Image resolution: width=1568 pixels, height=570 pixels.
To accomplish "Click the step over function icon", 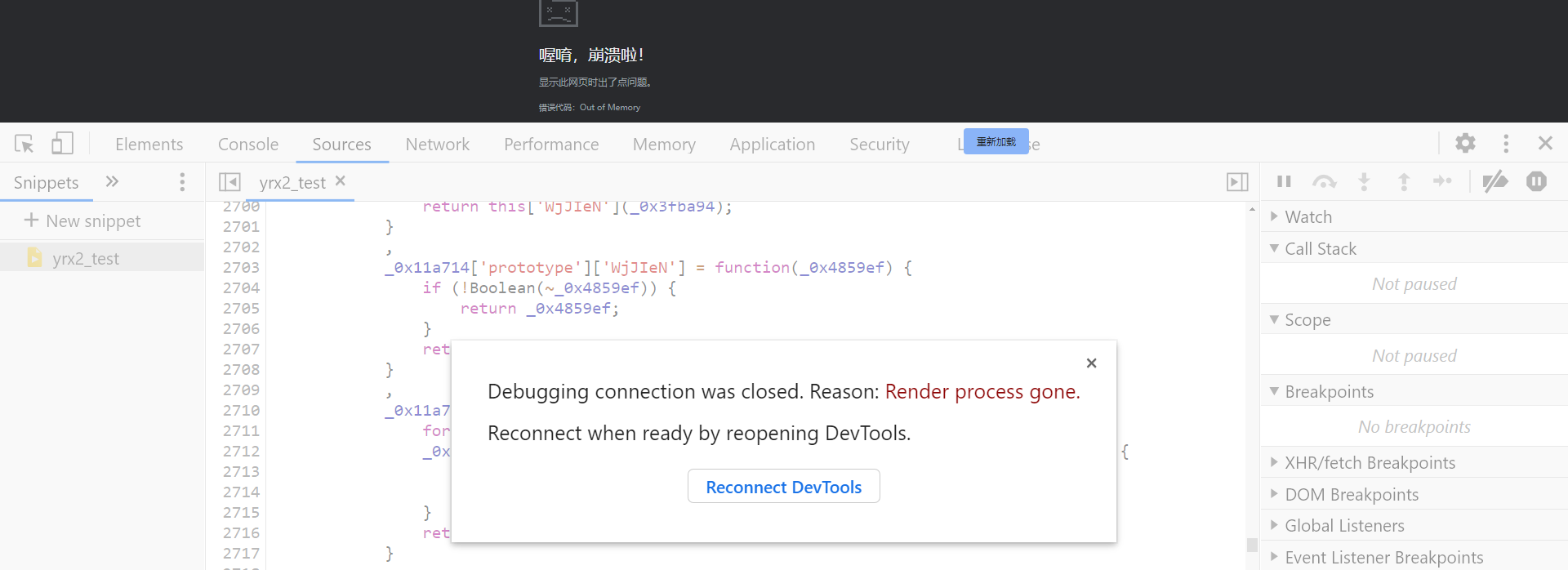I will 1324,181.
